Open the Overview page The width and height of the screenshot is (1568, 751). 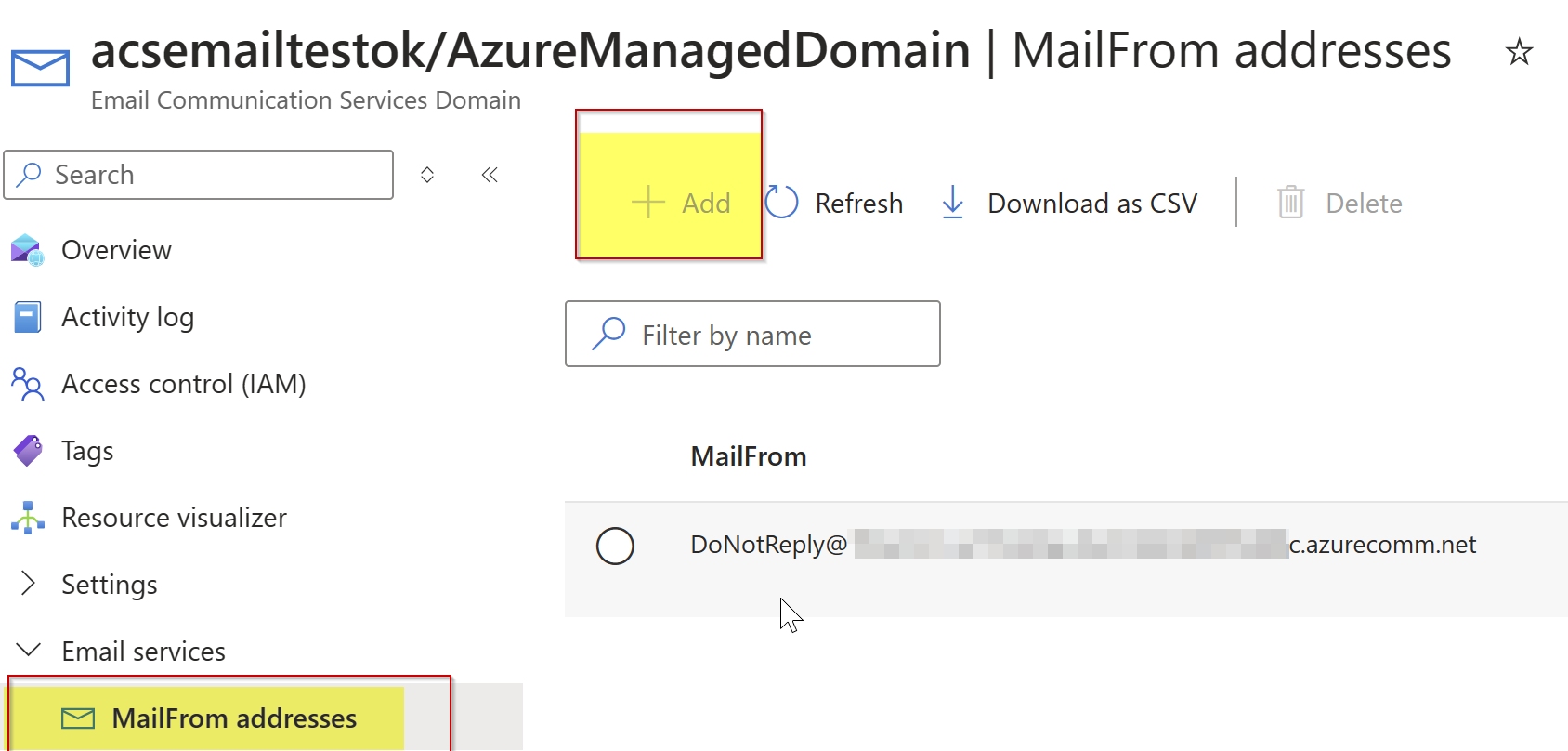click(116, 249)
